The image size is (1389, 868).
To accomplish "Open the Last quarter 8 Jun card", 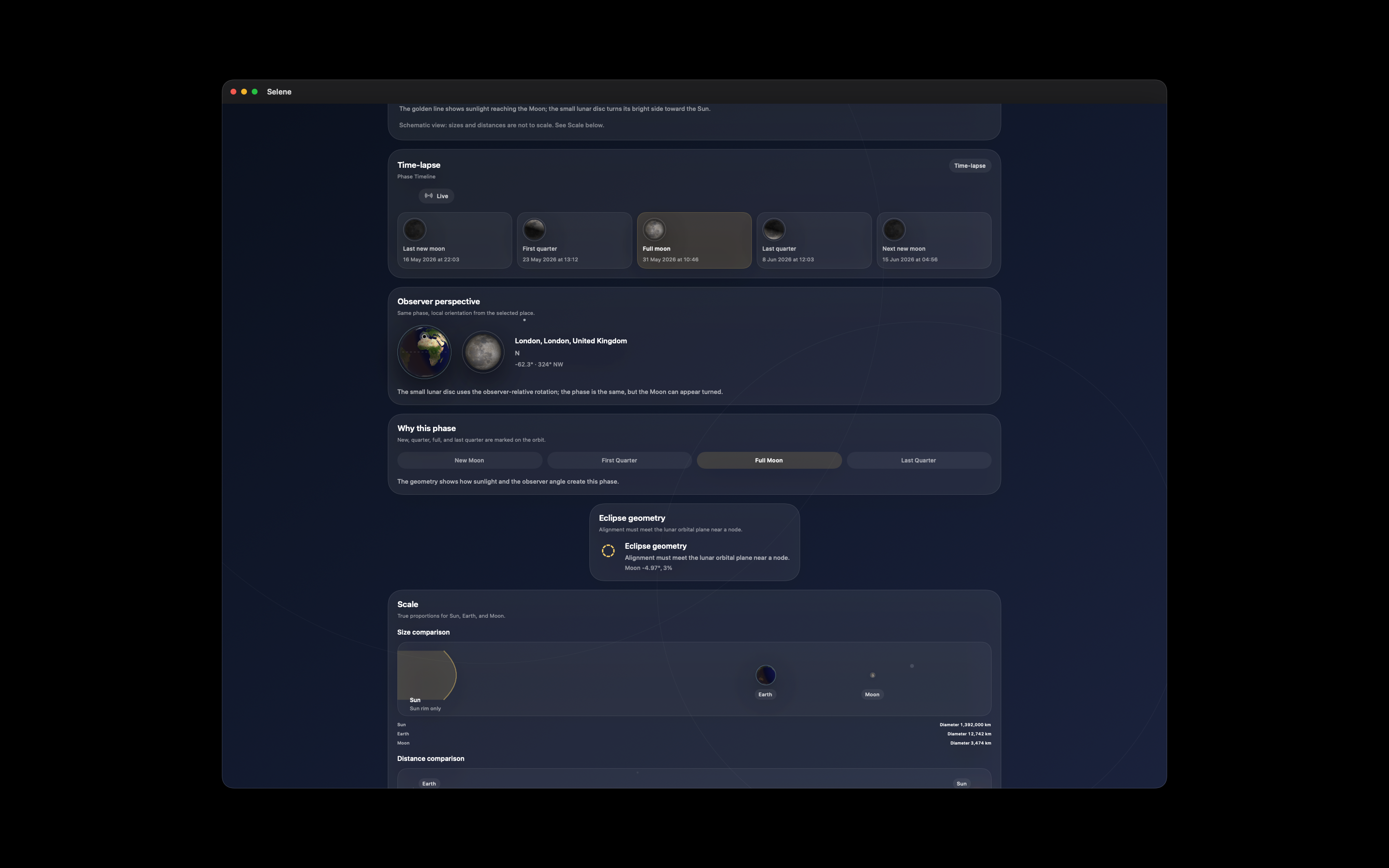I will pos(814,241).
